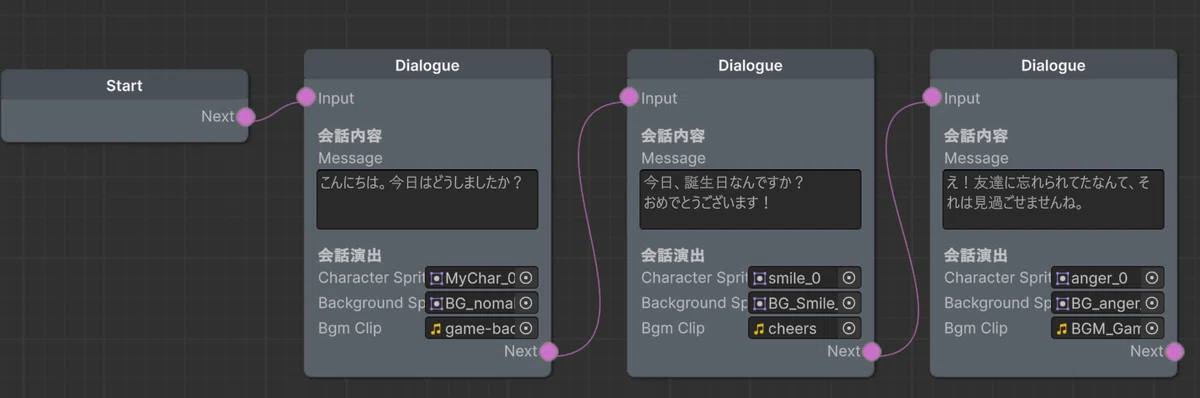Click Next output port of first Dialogue node

[548, 351]
